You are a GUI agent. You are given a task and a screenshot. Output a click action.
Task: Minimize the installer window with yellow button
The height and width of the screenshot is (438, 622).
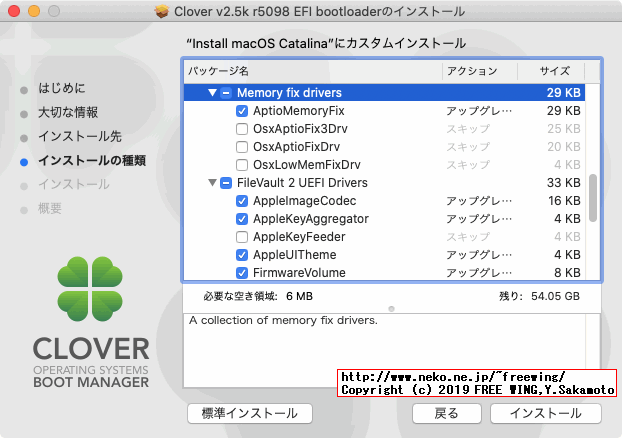point(34,11)
